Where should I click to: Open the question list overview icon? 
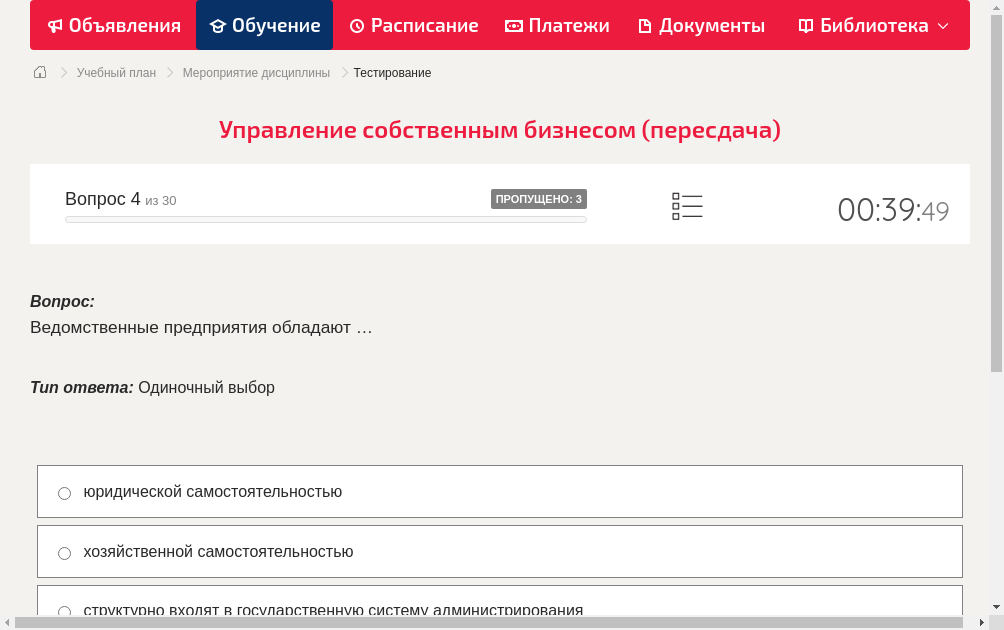pyautogui.click(x=687, y=206)
